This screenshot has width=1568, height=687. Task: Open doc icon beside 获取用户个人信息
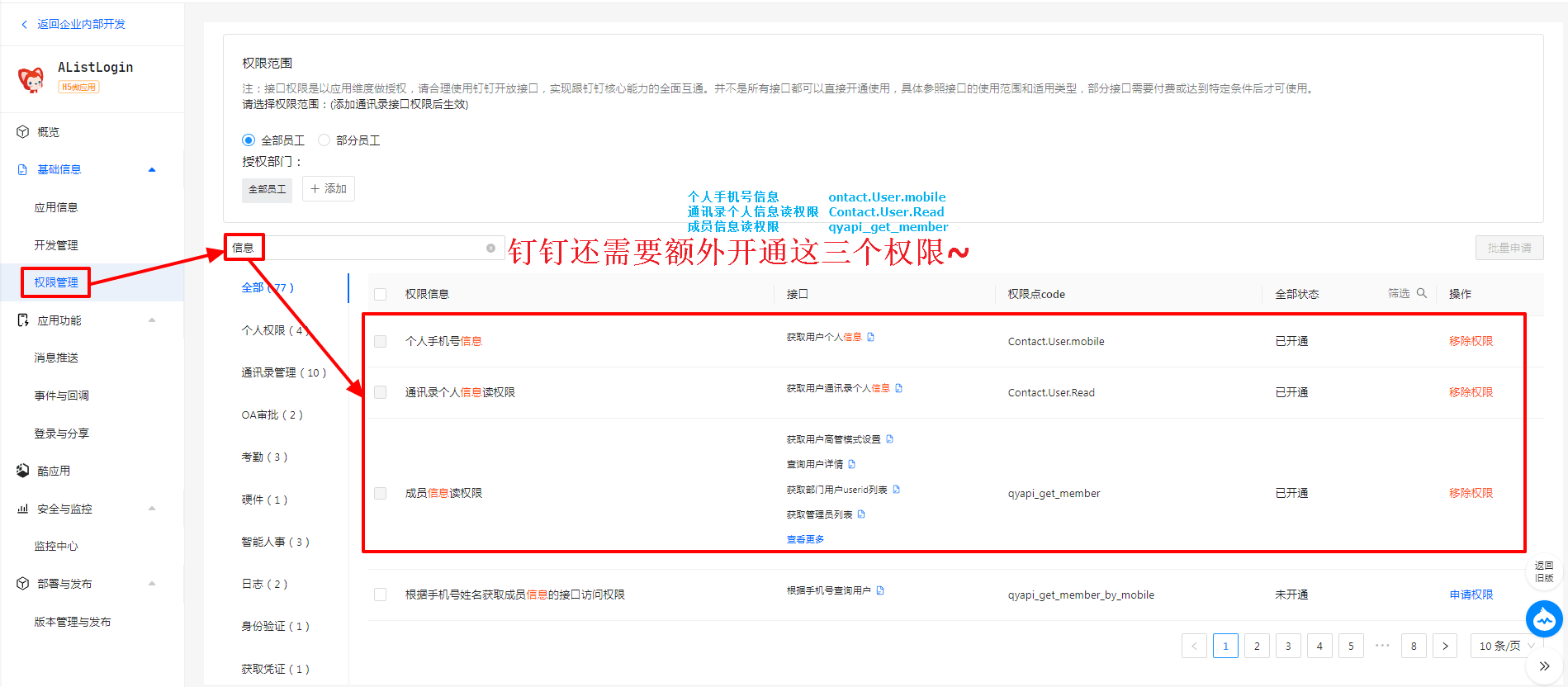871,337
